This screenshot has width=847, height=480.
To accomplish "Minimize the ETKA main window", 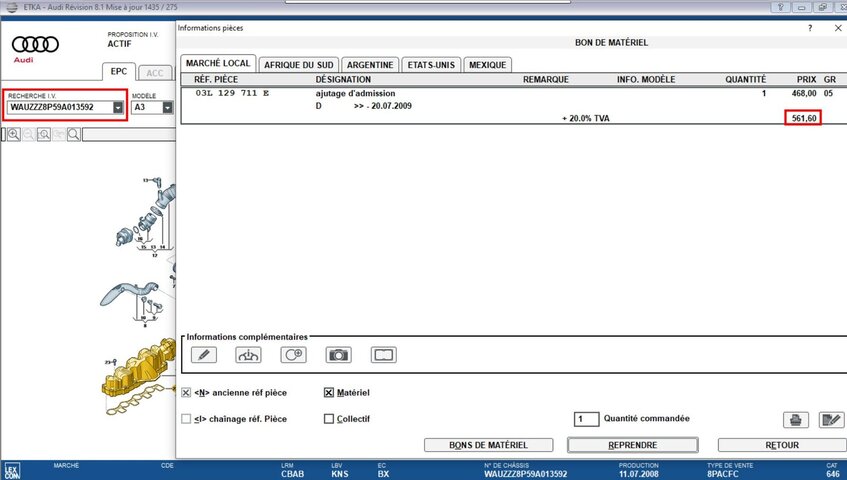I will [802, 7].
